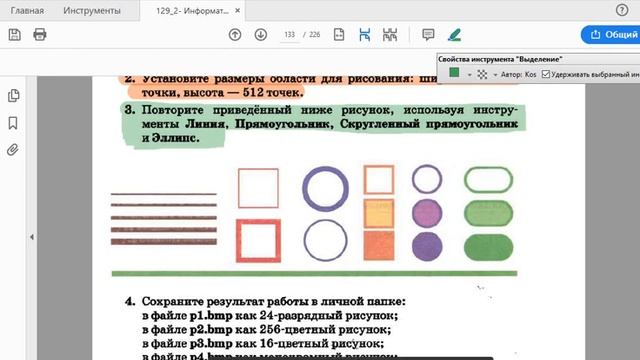Click 'Сохраните результат работы в личной папке:'
This screenshot has width=640, height=360.
(273, 302)
